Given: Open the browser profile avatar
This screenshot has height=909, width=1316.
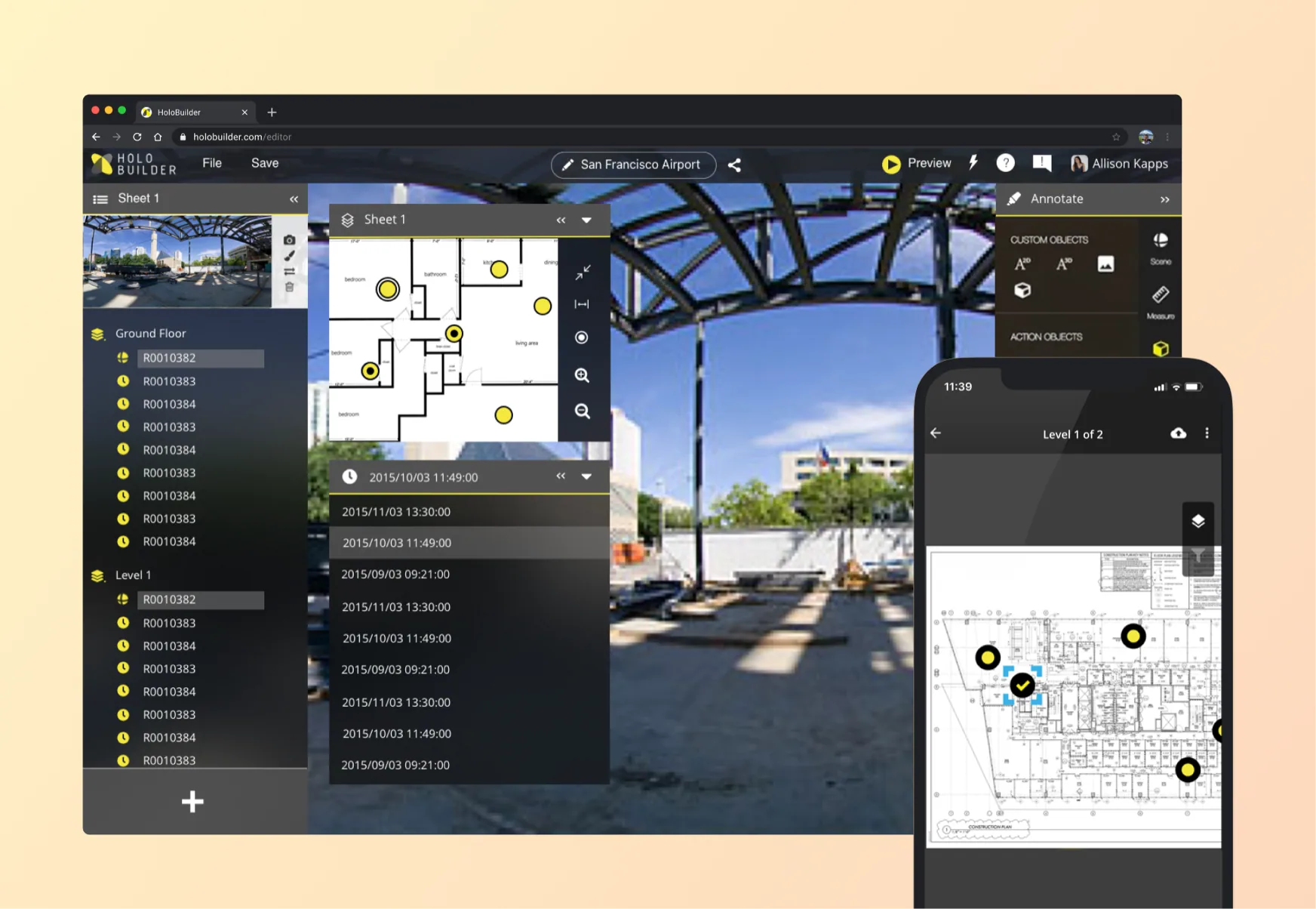Looking at the screenshot, I should point(1146,137).
